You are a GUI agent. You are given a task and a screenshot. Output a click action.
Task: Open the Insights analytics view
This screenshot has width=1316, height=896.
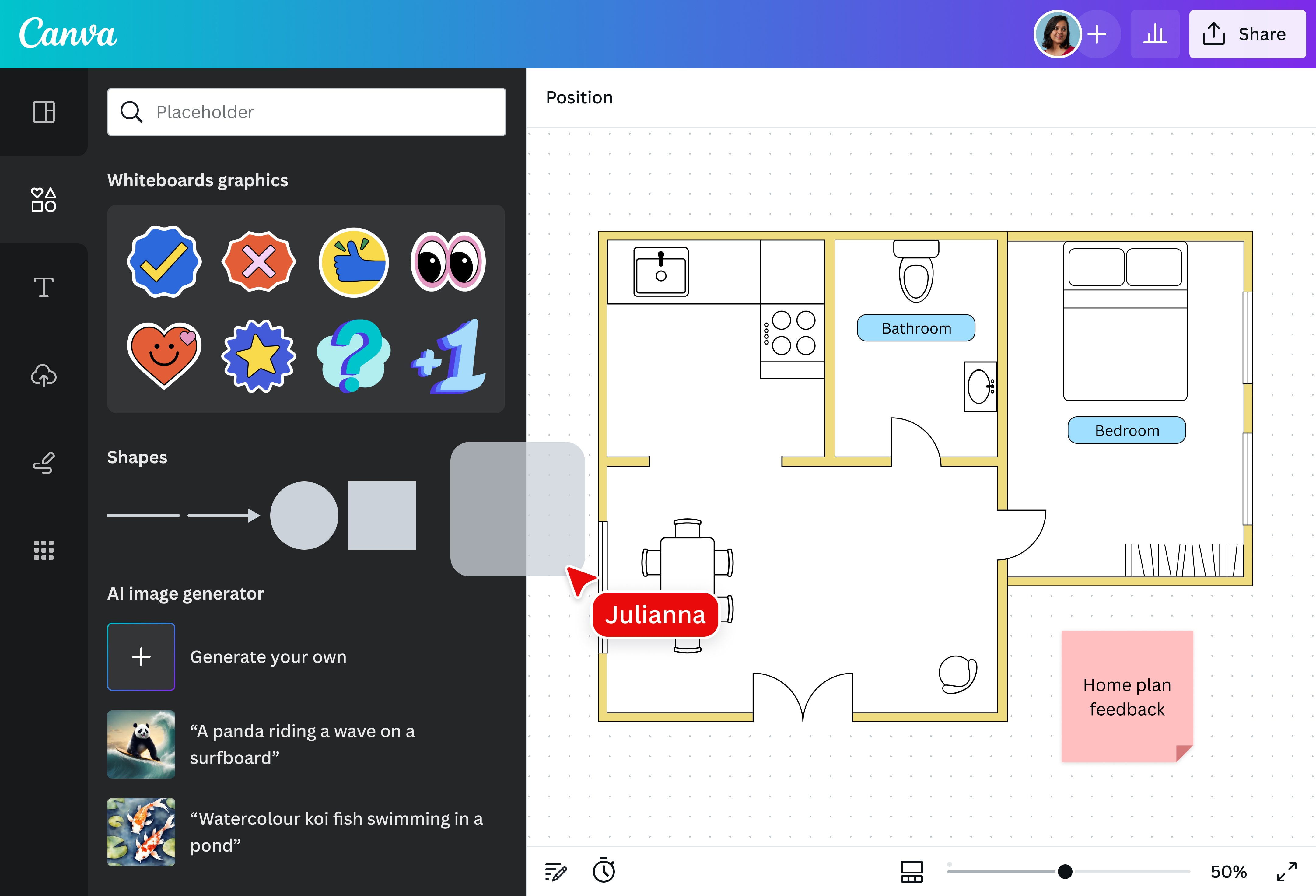click(1155, 34)
